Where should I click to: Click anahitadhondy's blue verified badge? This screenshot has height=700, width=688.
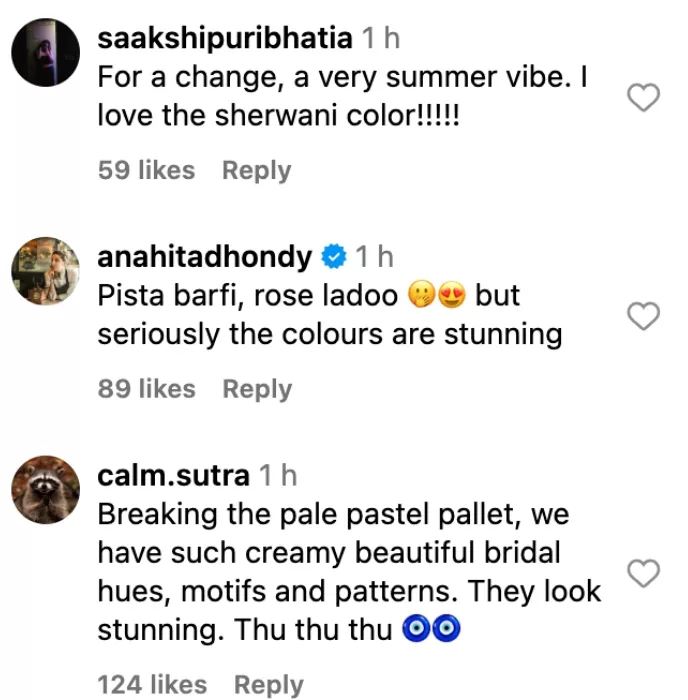point(334,256)
